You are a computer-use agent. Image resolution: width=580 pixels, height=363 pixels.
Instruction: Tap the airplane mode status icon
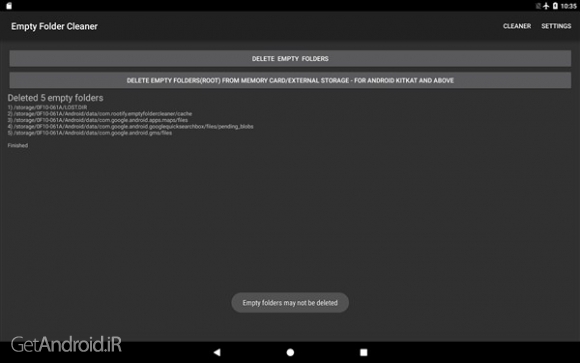click(x=546, y=6)
